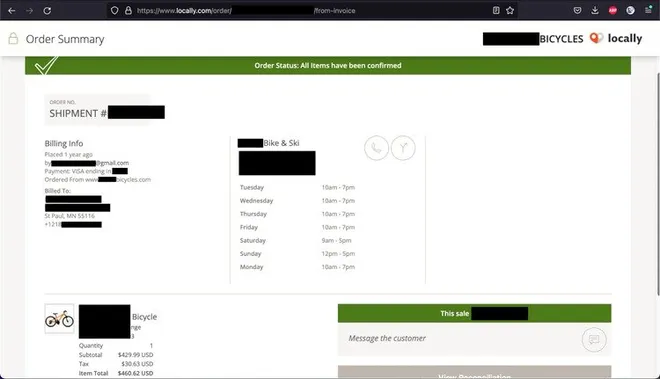Click the Tuesday 10am - 7pm hours row
Viewport: 660px width, 379px height.
pyautogui.click(x=297, y=187)
